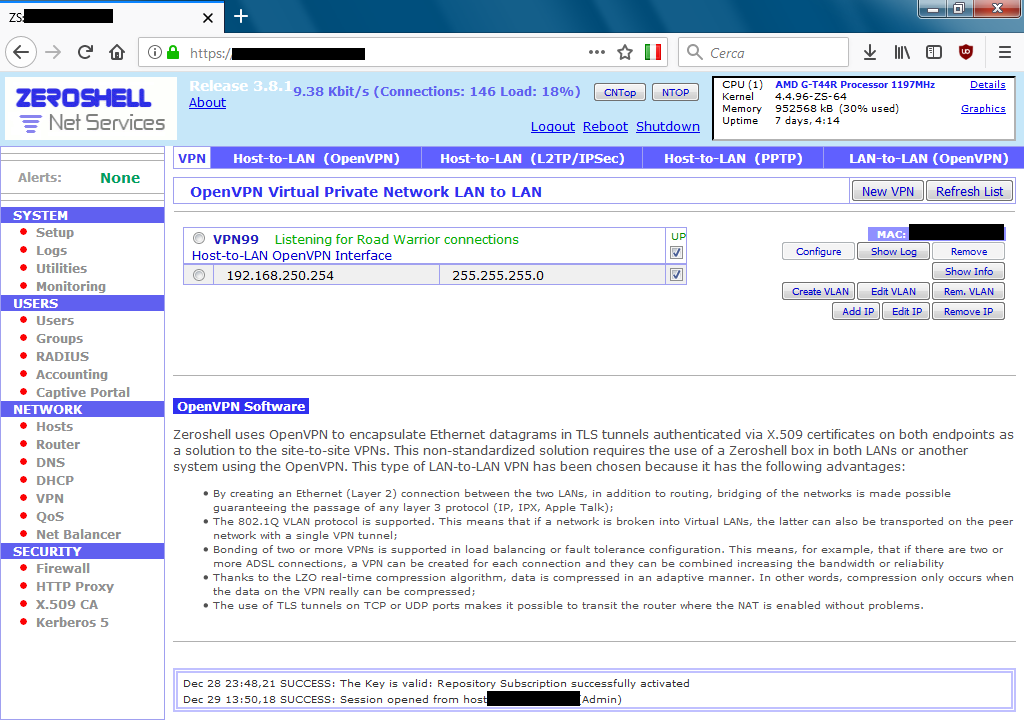
Task: Switch to LAN-to-LAN (OpenVPN) tab
Action: coord(928,158)
